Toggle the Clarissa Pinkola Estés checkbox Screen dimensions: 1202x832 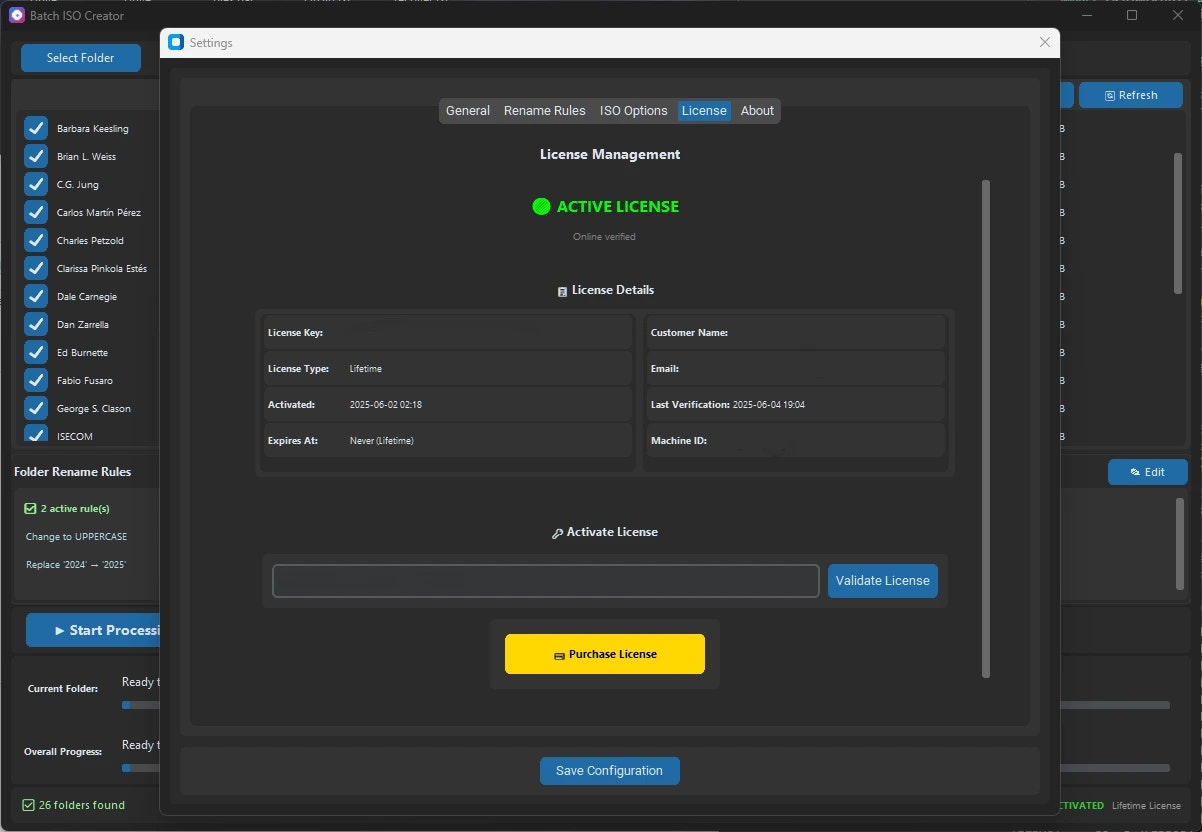point(36,268)
